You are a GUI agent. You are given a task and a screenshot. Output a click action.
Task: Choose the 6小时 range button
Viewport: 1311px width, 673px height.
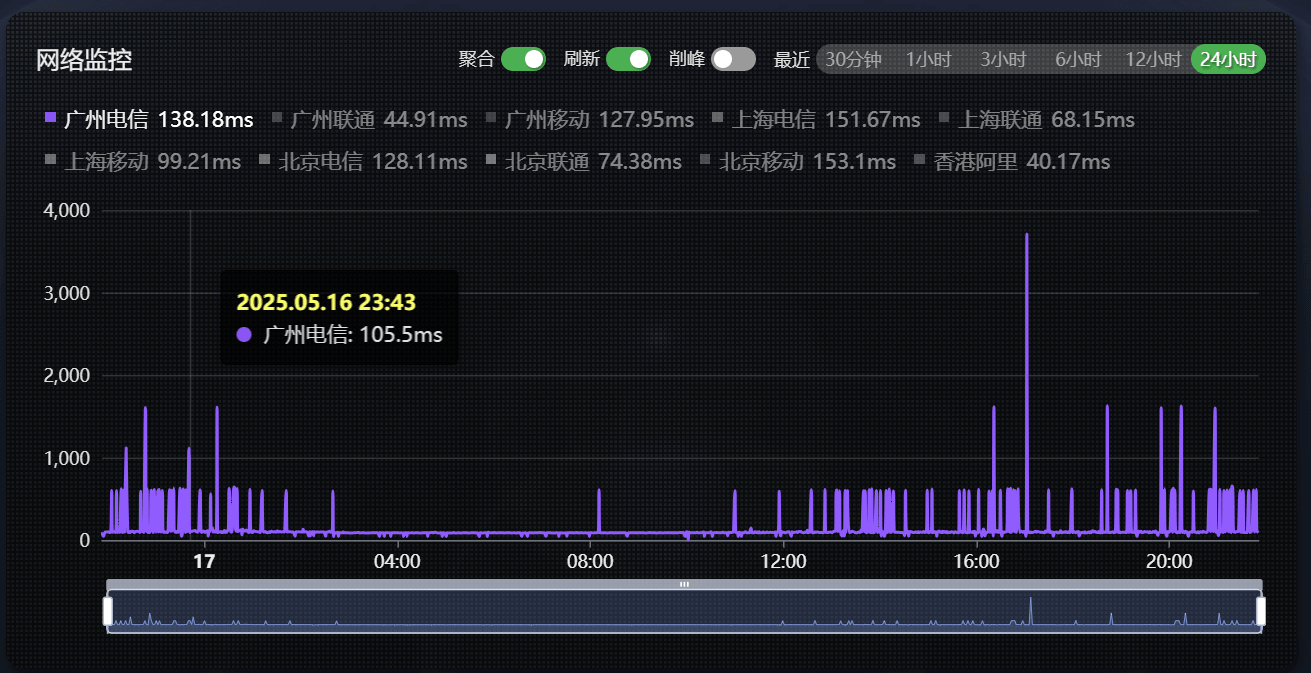(x=1077, y=59)
